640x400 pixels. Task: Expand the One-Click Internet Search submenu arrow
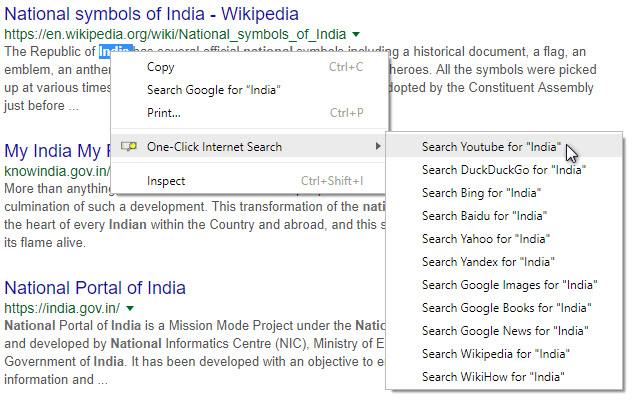click(x=378, y=147)
